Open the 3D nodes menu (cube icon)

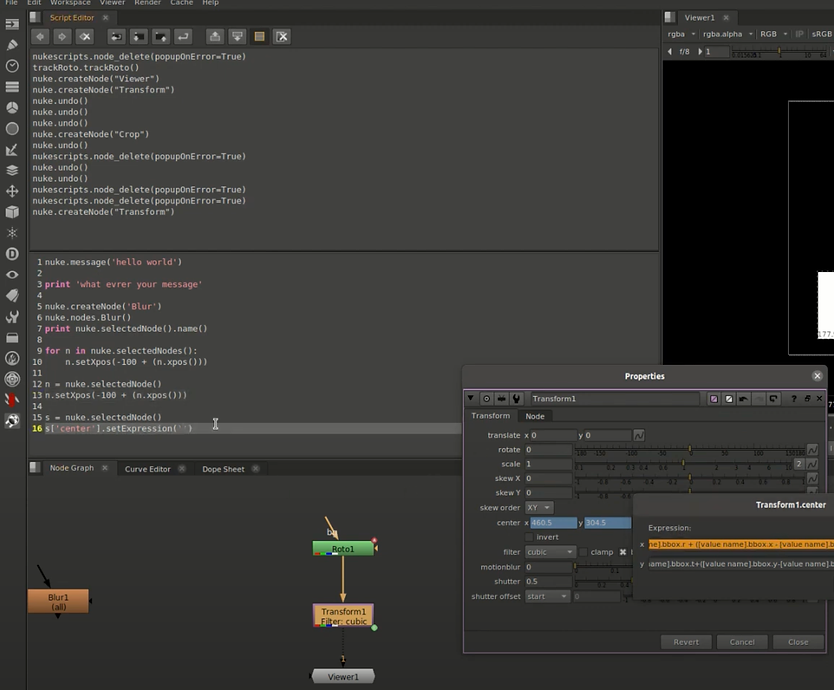[12, 212]
